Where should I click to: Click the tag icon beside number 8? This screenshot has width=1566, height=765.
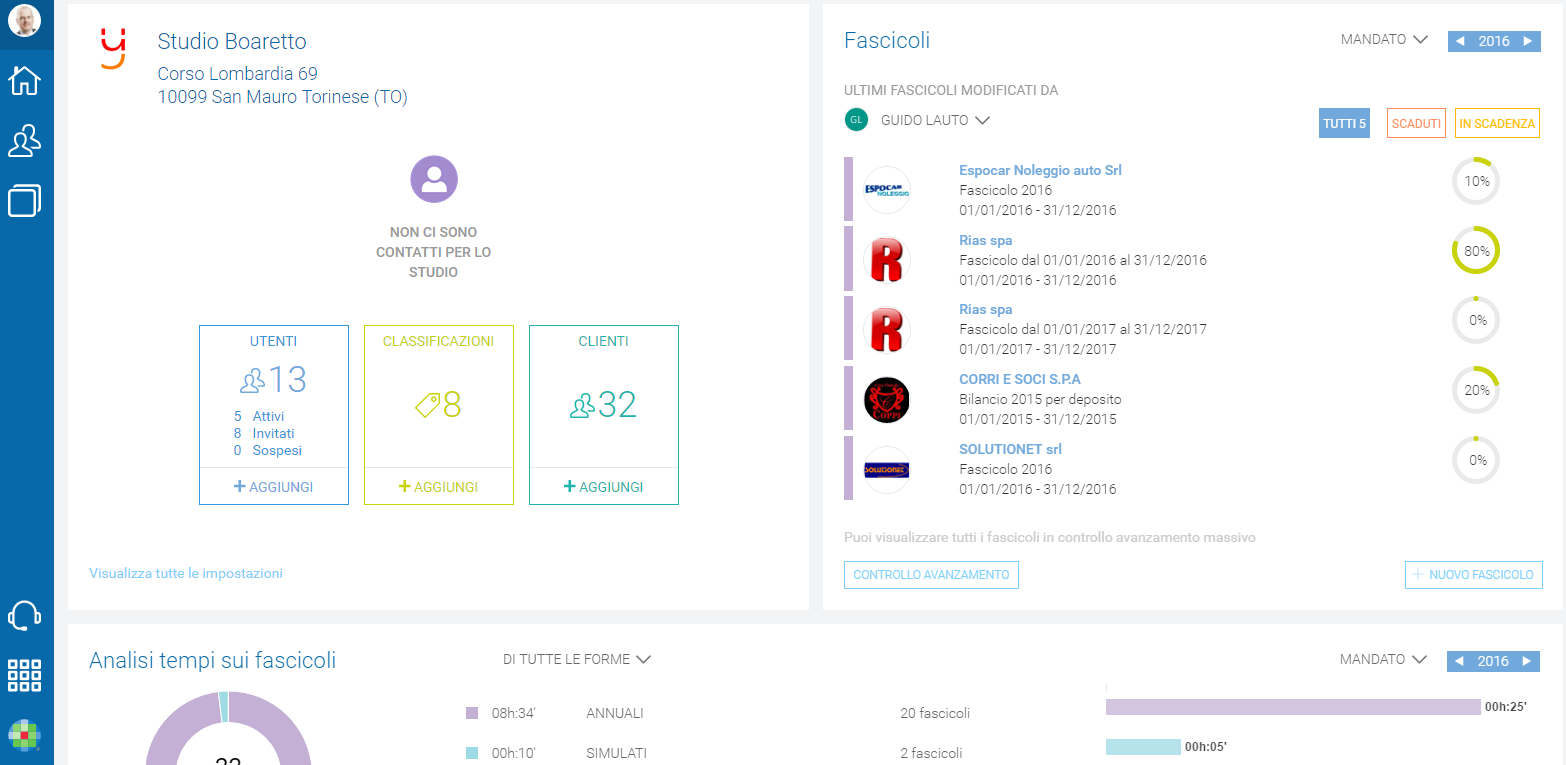point(428,405)
